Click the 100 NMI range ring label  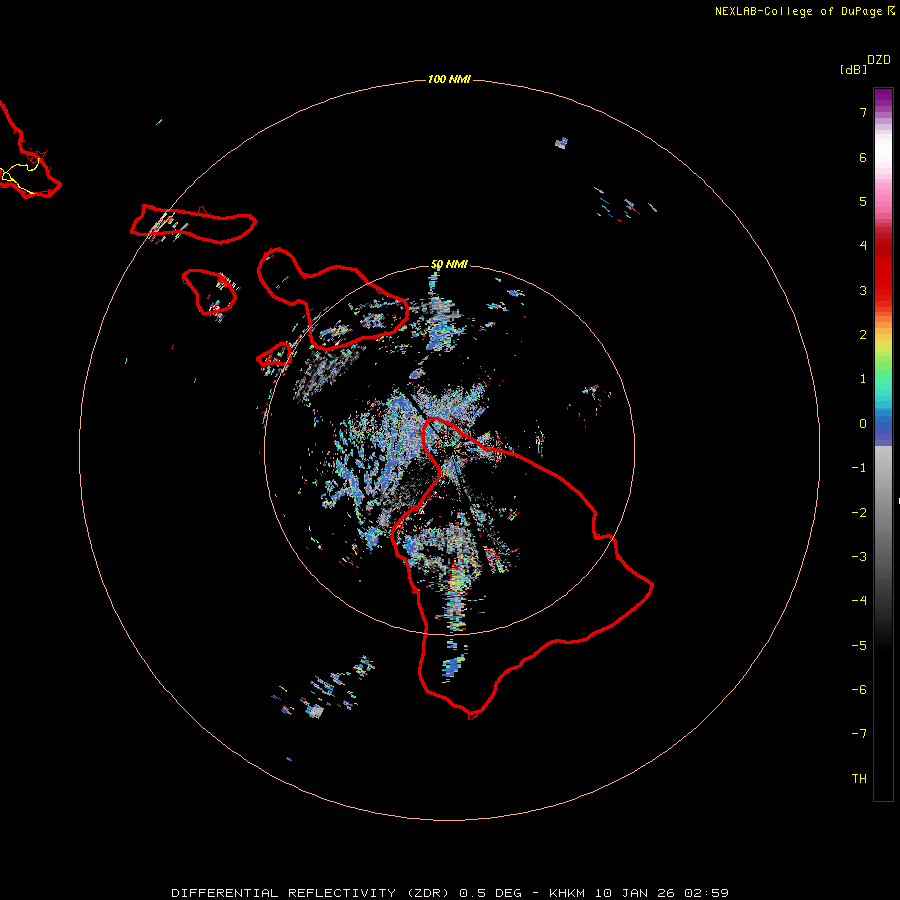(449, 79)
